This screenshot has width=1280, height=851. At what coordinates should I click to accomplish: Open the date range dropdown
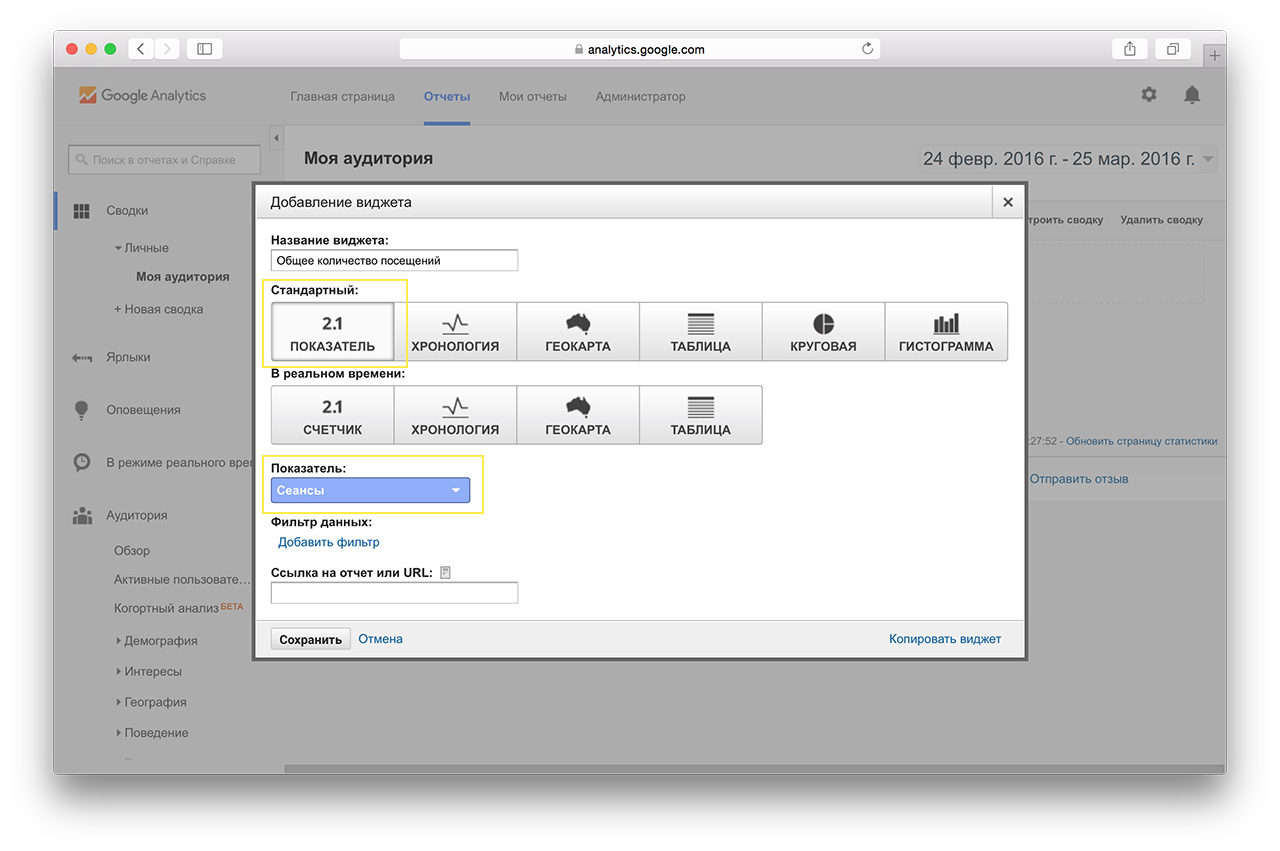pyautogui.click(x=1067, y=159)
